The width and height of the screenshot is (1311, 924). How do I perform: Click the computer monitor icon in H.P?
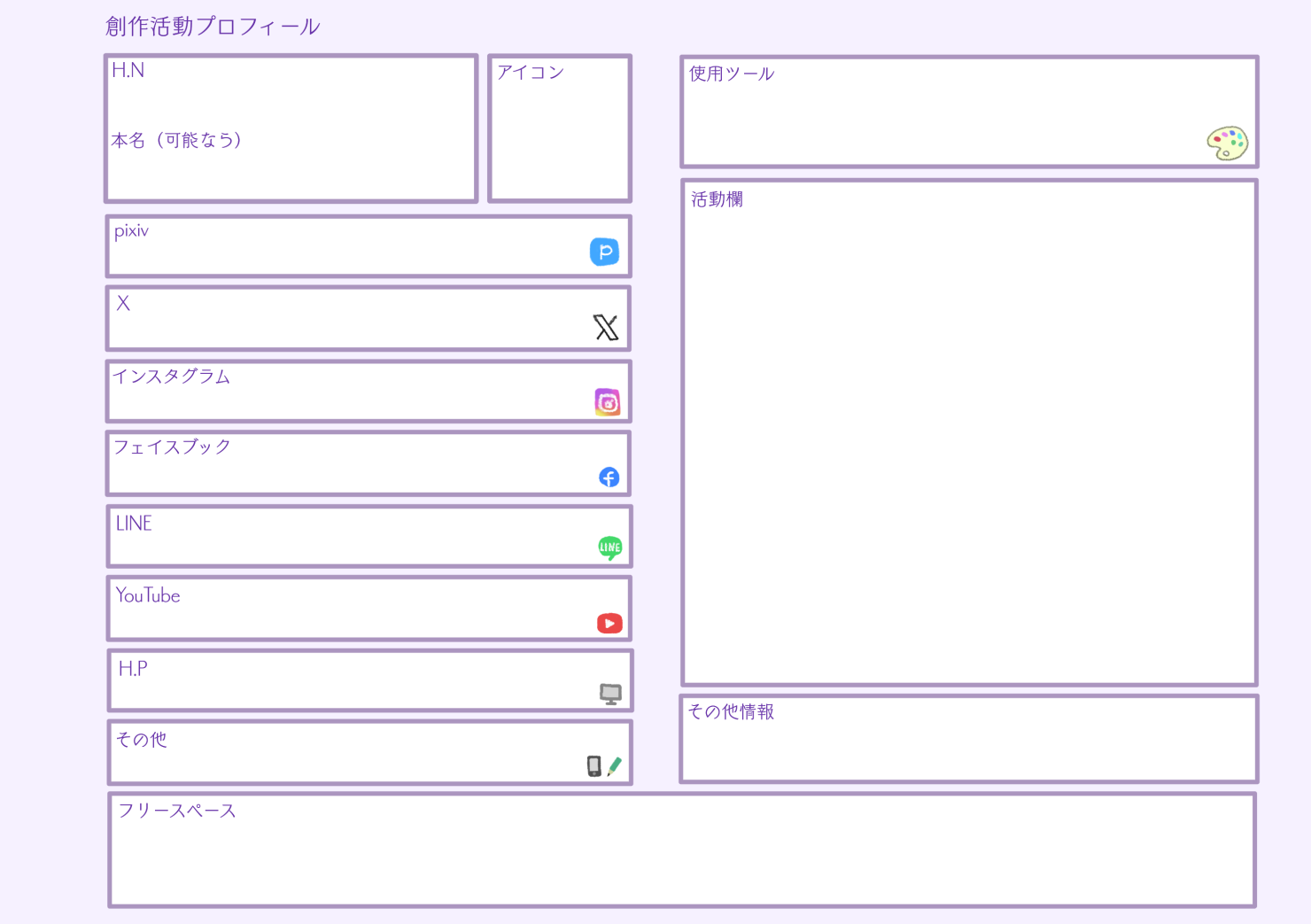click(x=610, y=694)
